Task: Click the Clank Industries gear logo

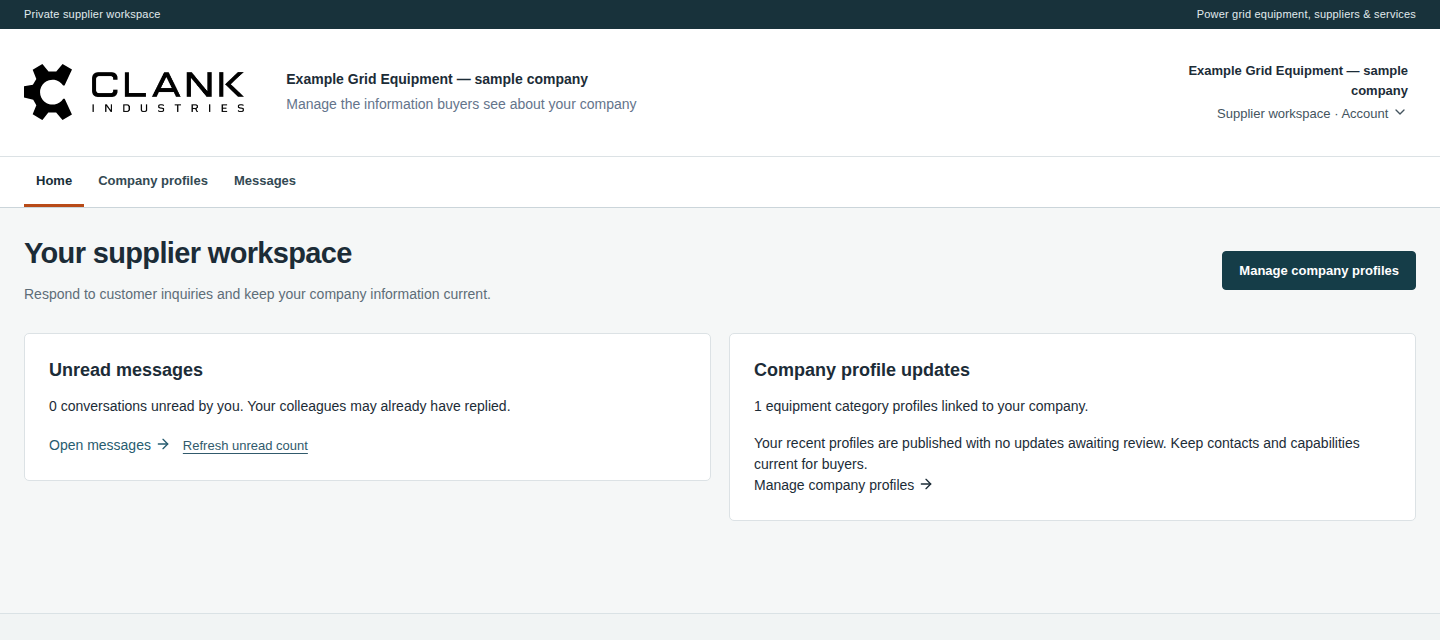Action: (x=48, y=92)
